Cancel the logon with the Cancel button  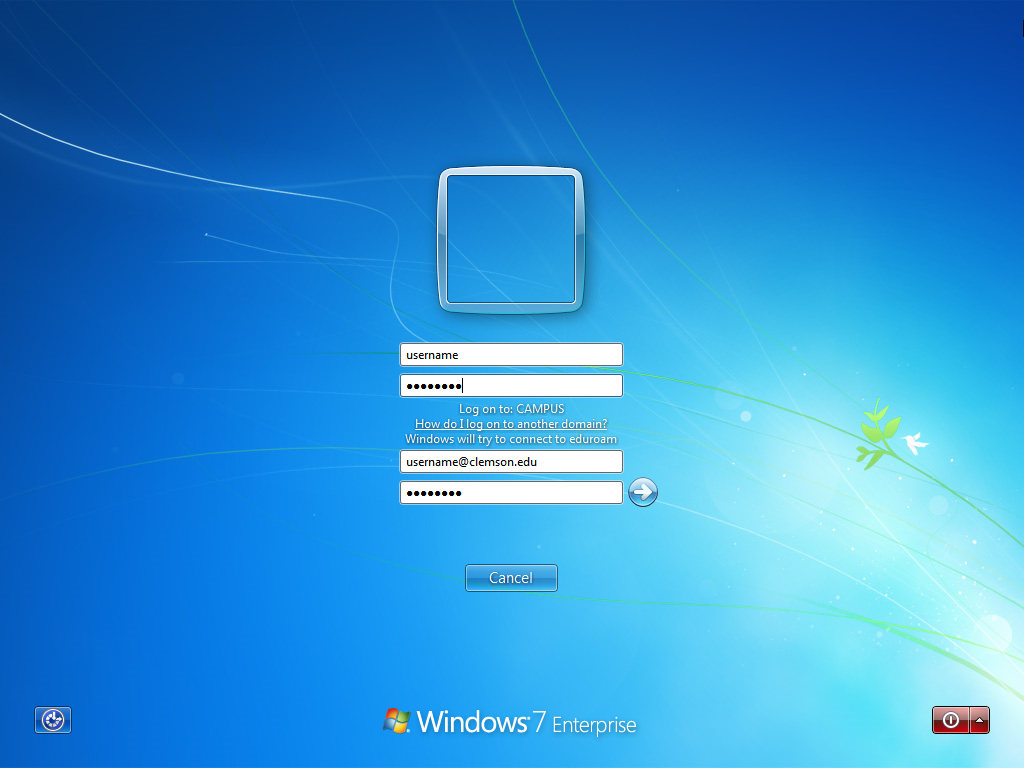[x=511, y=578]
